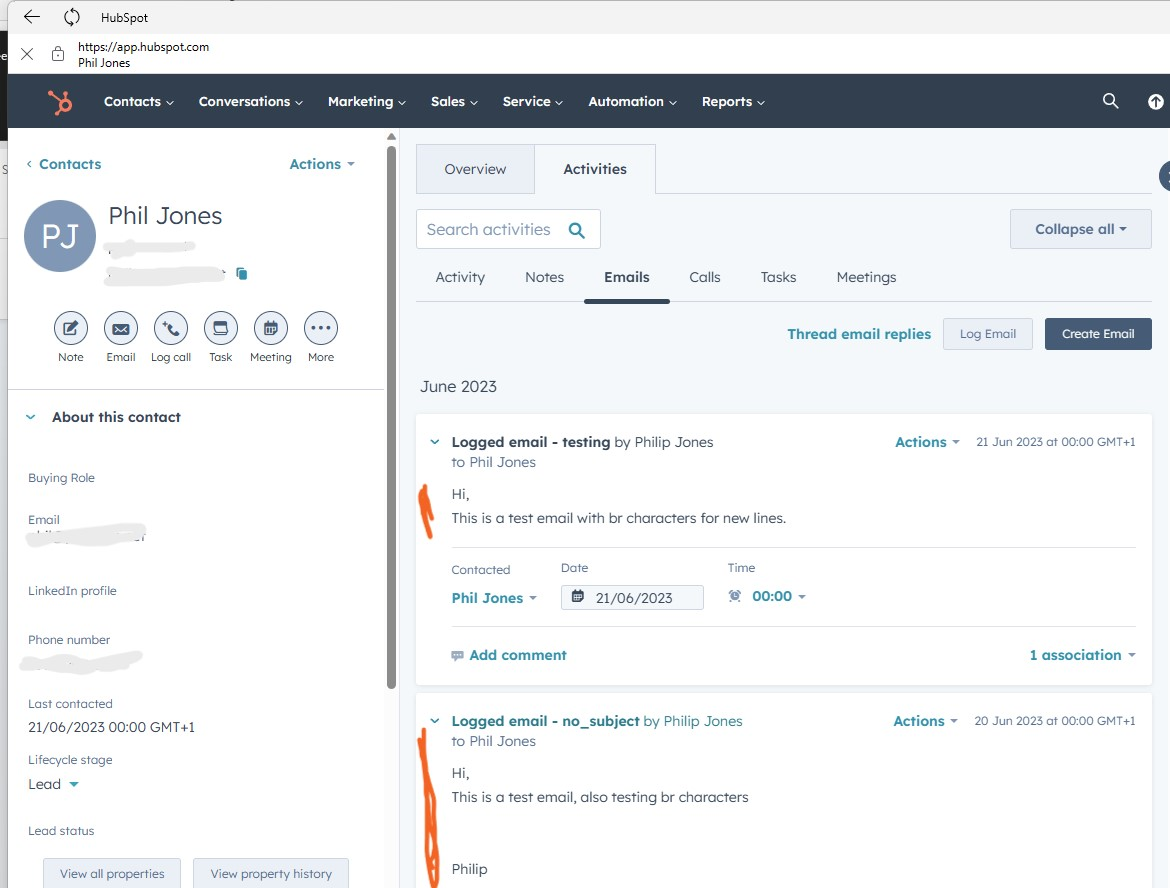Click the HubSpot sprocket logo
The image size is (1170, 888).
pyautogui.click(x=60, y=102)
